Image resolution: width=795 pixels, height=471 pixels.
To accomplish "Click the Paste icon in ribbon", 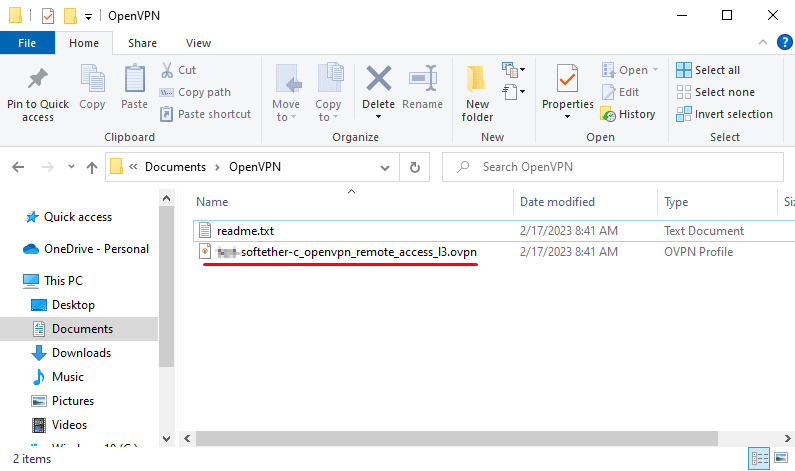I will (x=134, y=80).
